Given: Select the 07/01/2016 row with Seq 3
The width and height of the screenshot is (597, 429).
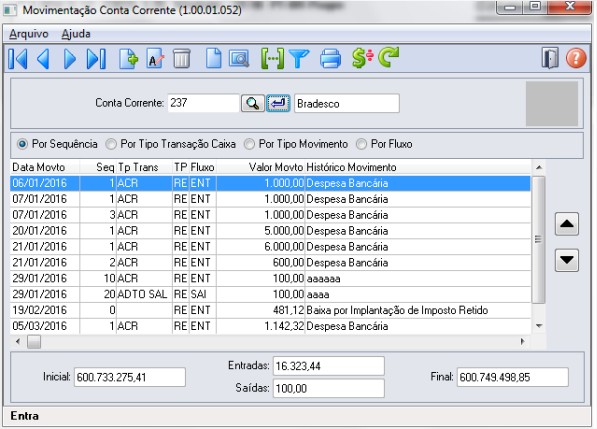Looking at the screenshot, I should (x=270, y=215).
